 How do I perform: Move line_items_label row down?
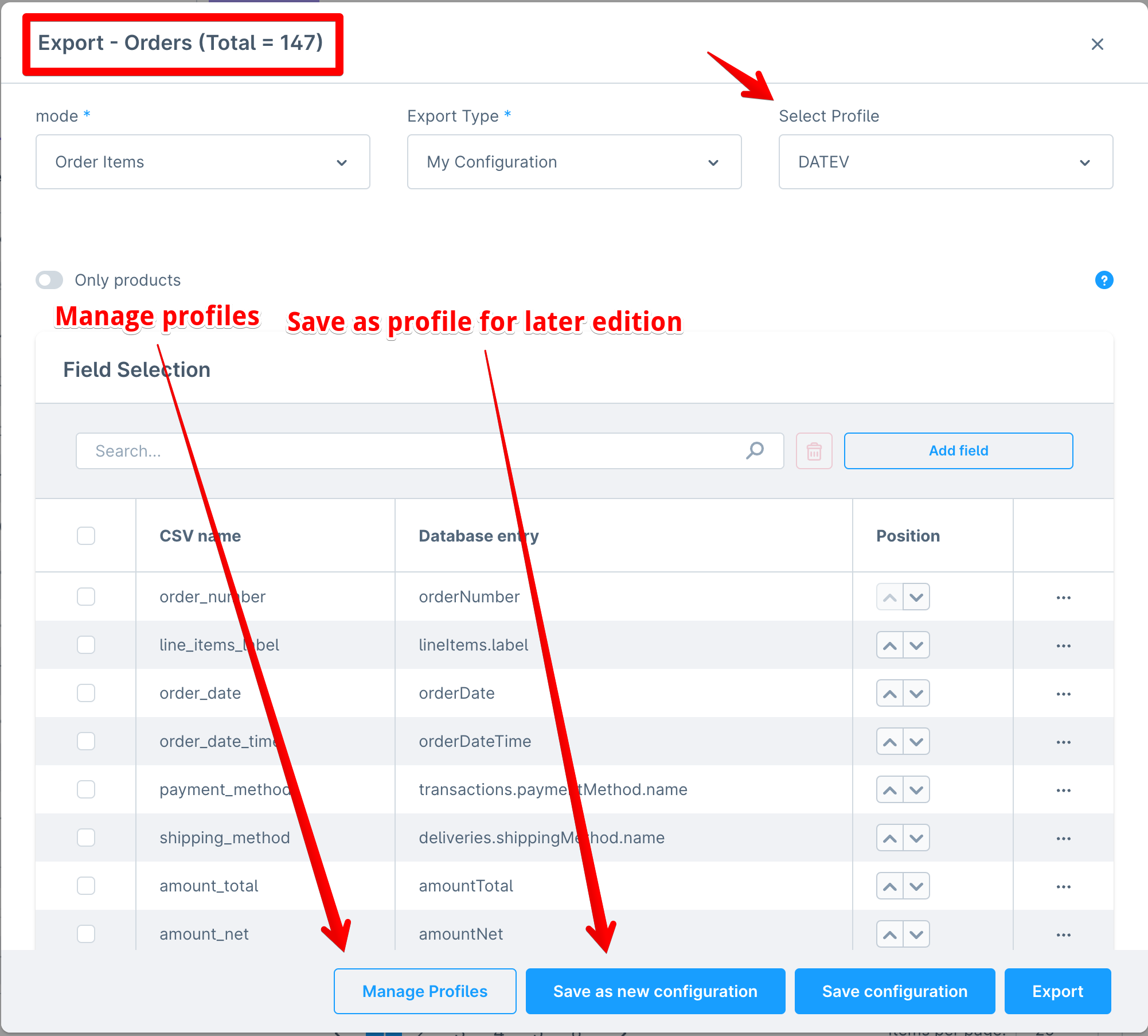[916, 645]
